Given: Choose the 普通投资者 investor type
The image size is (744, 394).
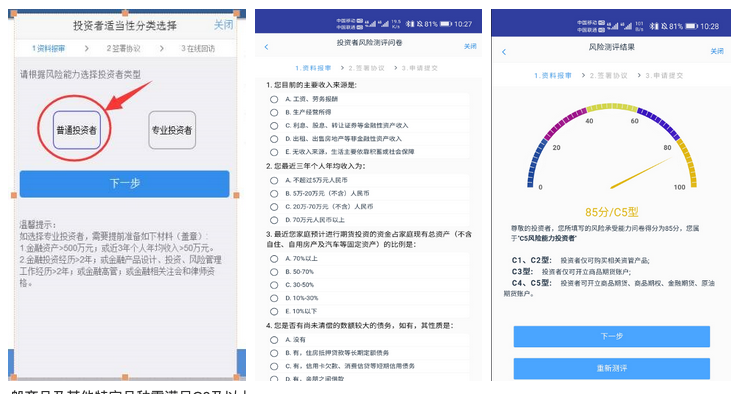Looking at the screenshot, I should point(77,130).
